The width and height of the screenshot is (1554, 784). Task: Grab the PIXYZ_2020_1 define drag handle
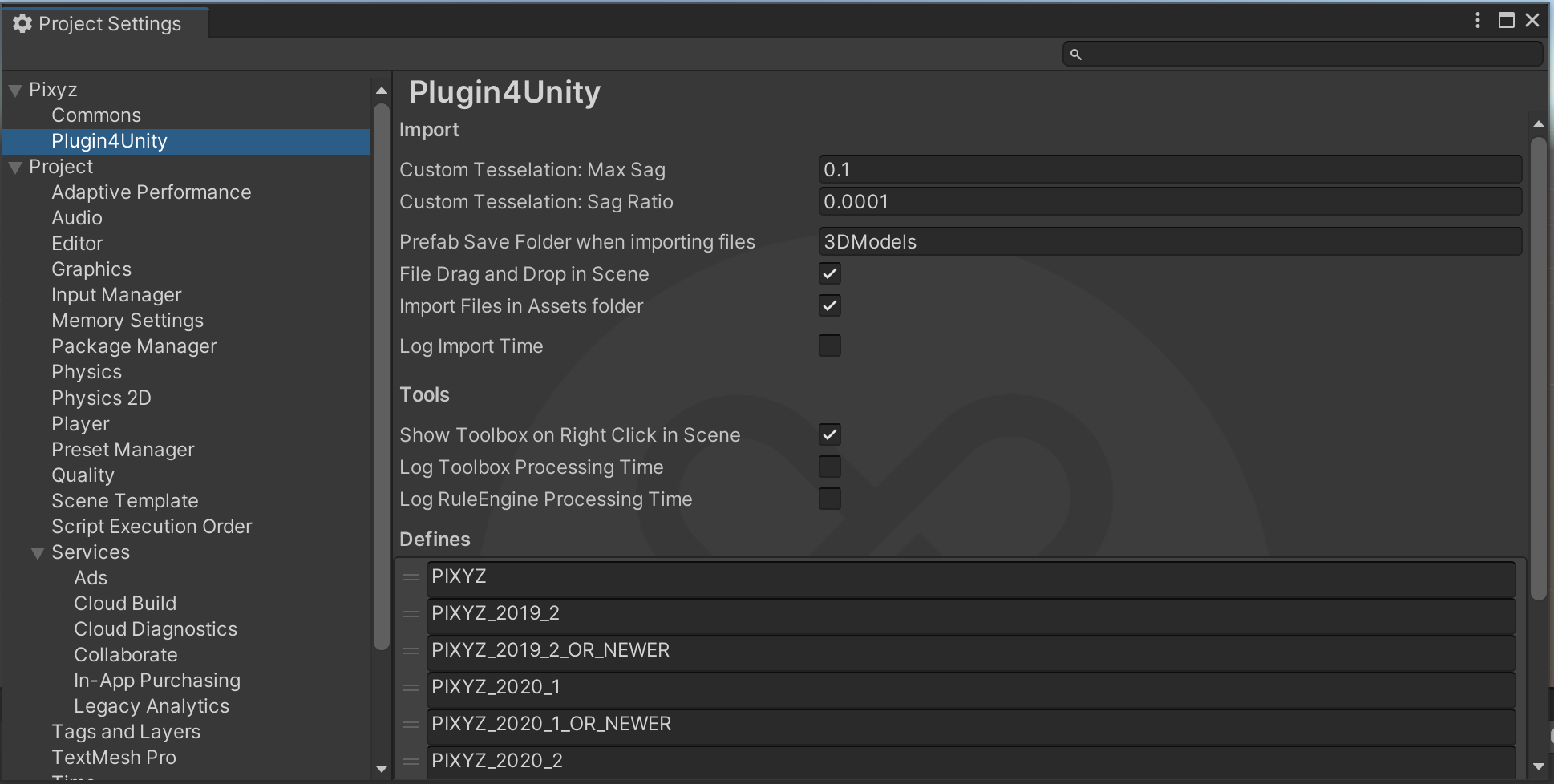click(411, 688)
